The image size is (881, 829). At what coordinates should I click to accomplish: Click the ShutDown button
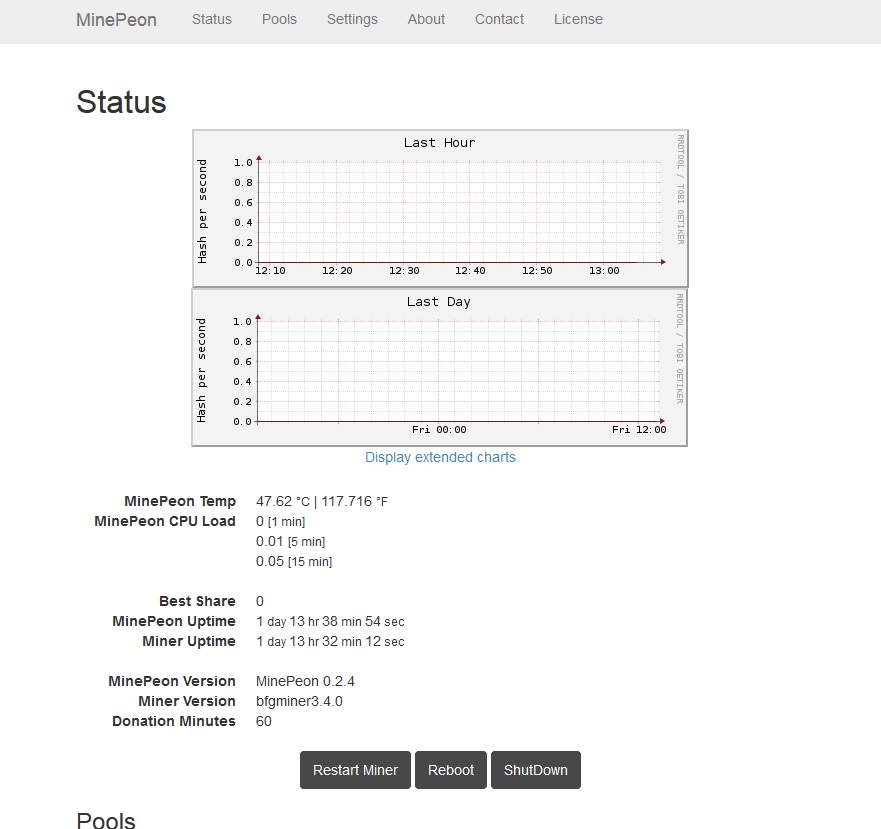535,770
